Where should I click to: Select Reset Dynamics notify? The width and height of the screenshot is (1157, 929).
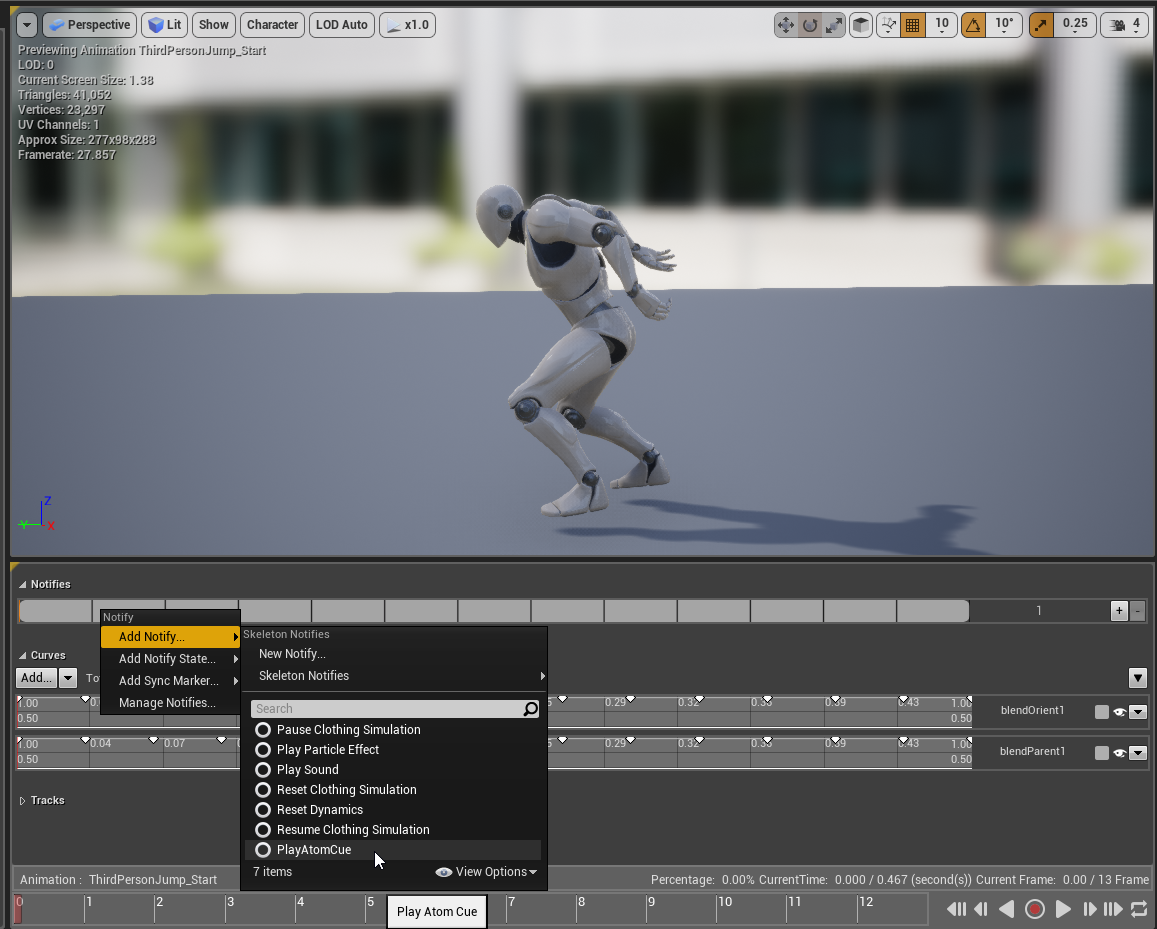click(x=393, y=809)
